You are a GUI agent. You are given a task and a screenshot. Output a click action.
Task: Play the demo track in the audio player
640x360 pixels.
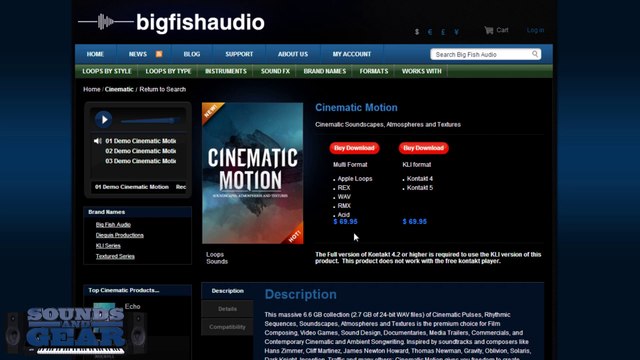pos(104,119)
